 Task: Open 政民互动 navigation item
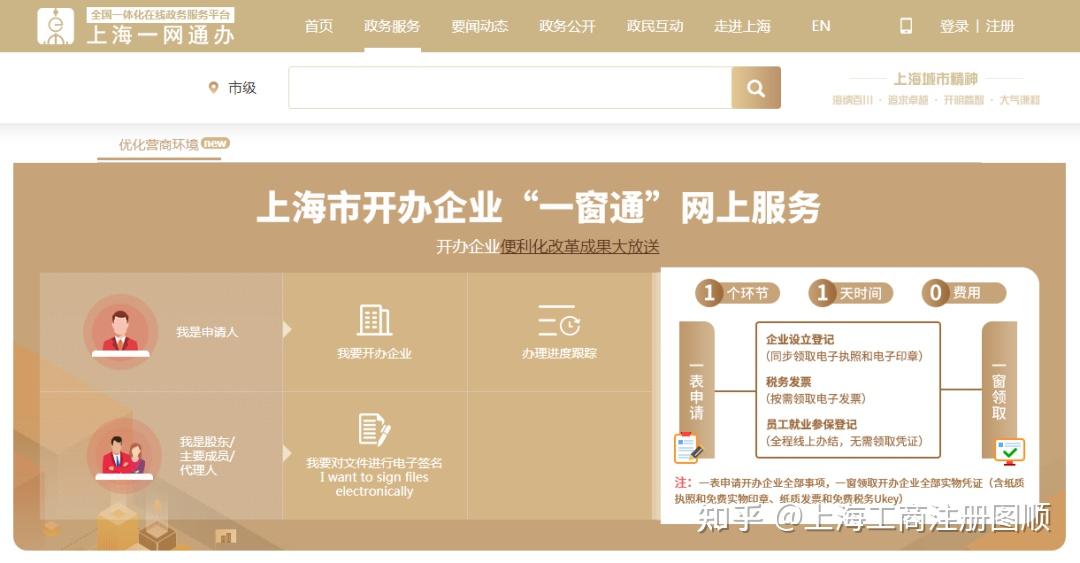point(655,26)
